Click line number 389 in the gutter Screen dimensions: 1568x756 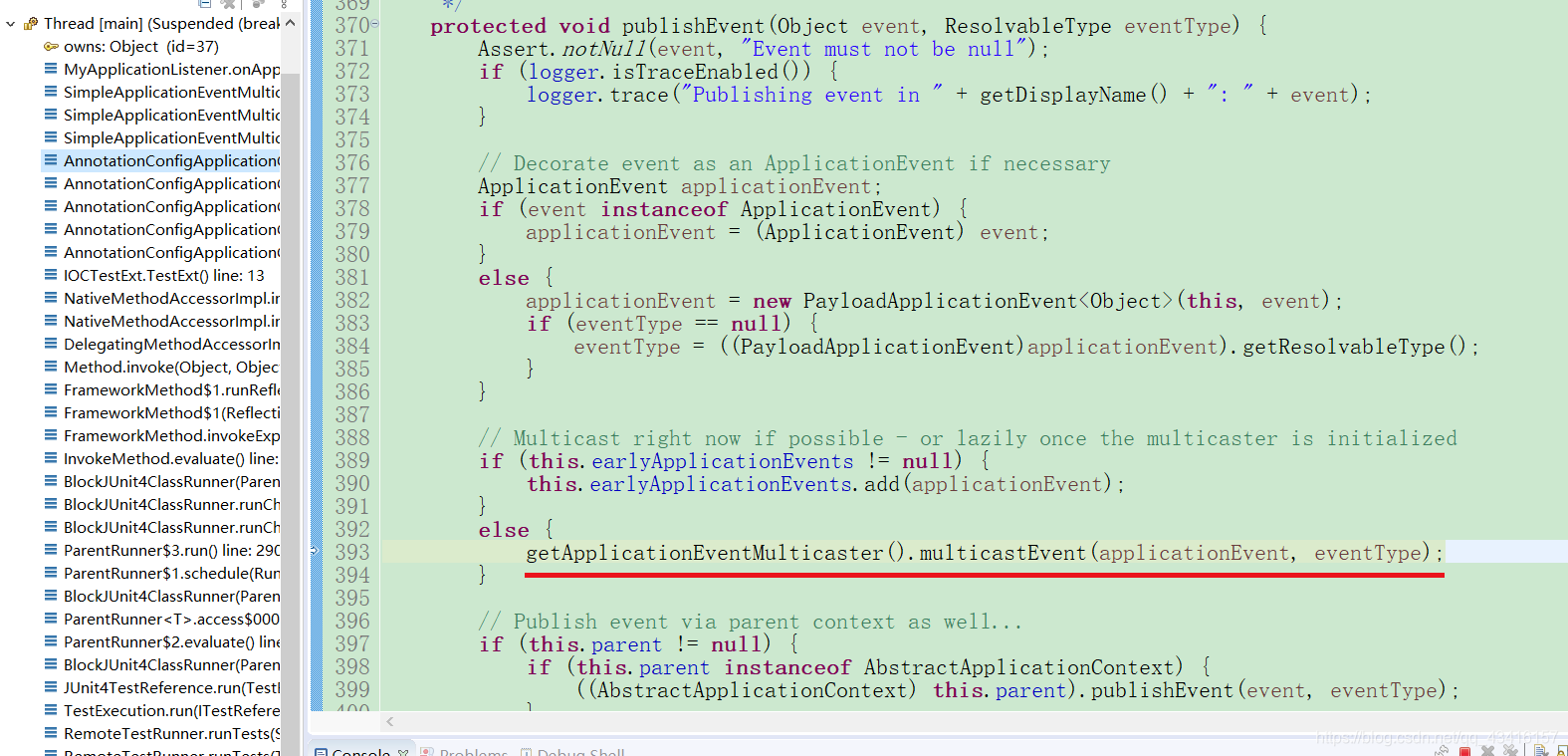coord(351,461)
